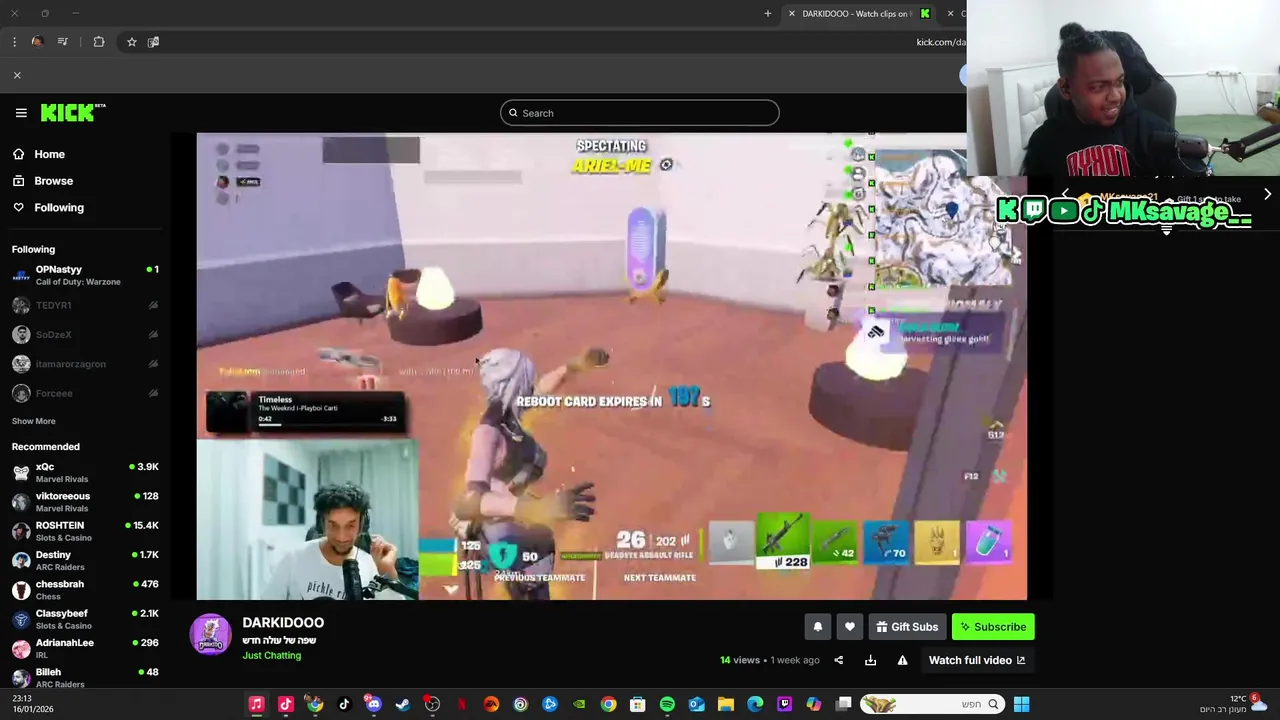This screenshot has width=1280, height=720.
Task: Close the DARKIDOOO browser tab
Action: coord(791,13)
